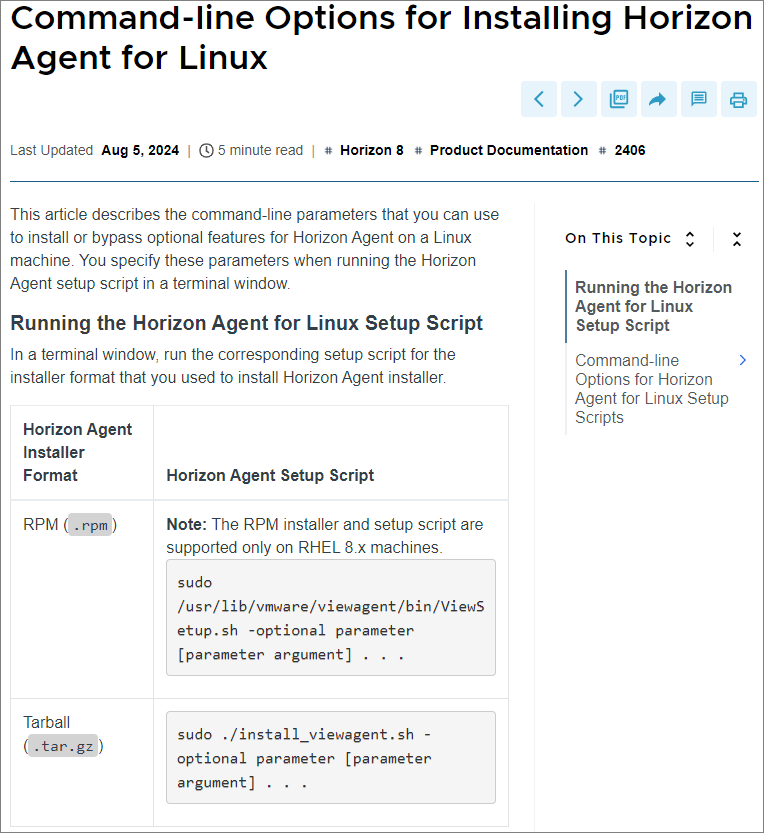This screenshot has height=833, width=764.
Task: Jump to Command-line Options for Setup Scripts
Action: pos(651,389)
